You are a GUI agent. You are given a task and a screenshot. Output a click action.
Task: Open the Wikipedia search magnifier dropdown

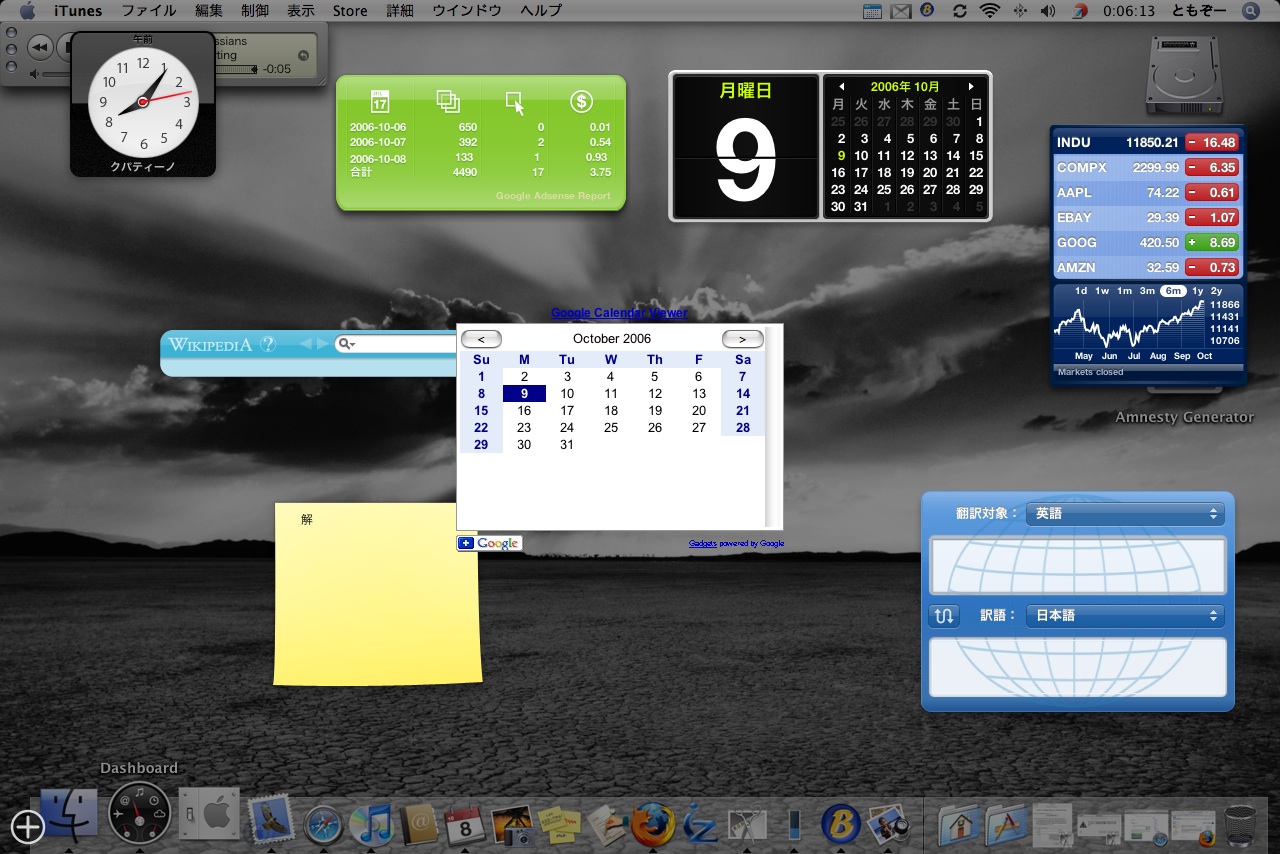(347, 344)
